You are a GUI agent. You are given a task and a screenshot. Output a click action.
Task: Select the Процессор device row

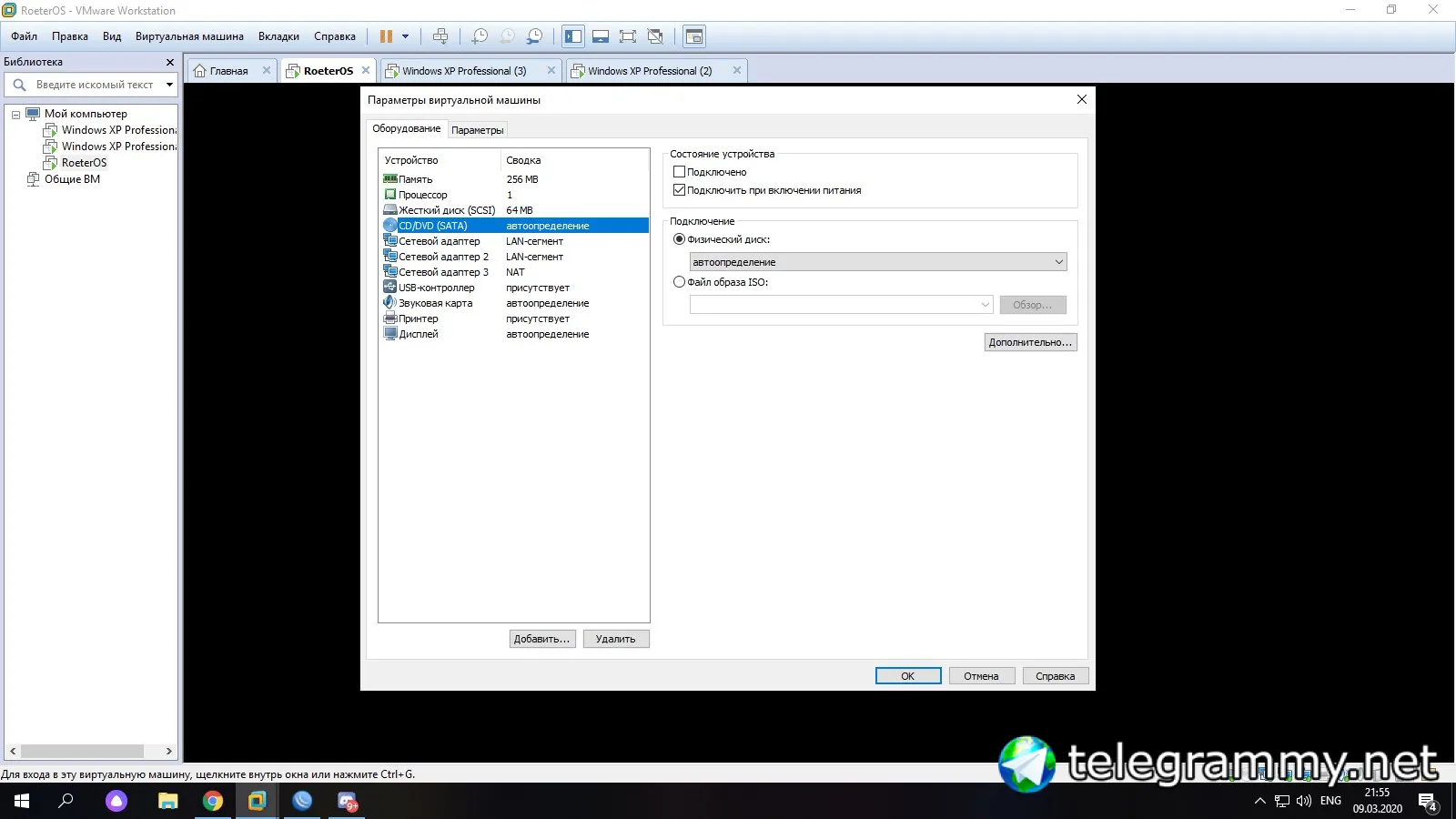tap(514, 195)
